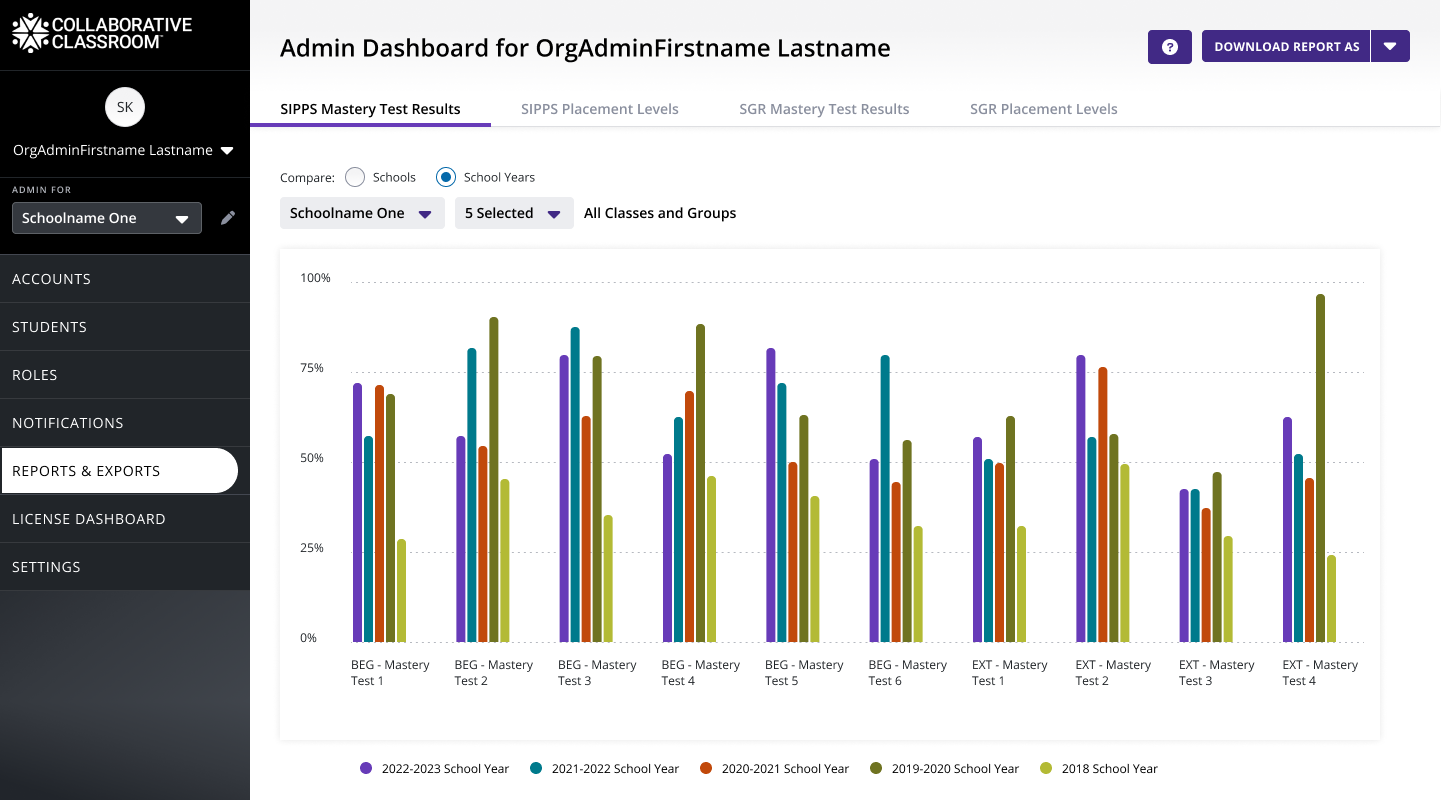
Task: Click the SK user avatar
Action: [x=125, y=107]
